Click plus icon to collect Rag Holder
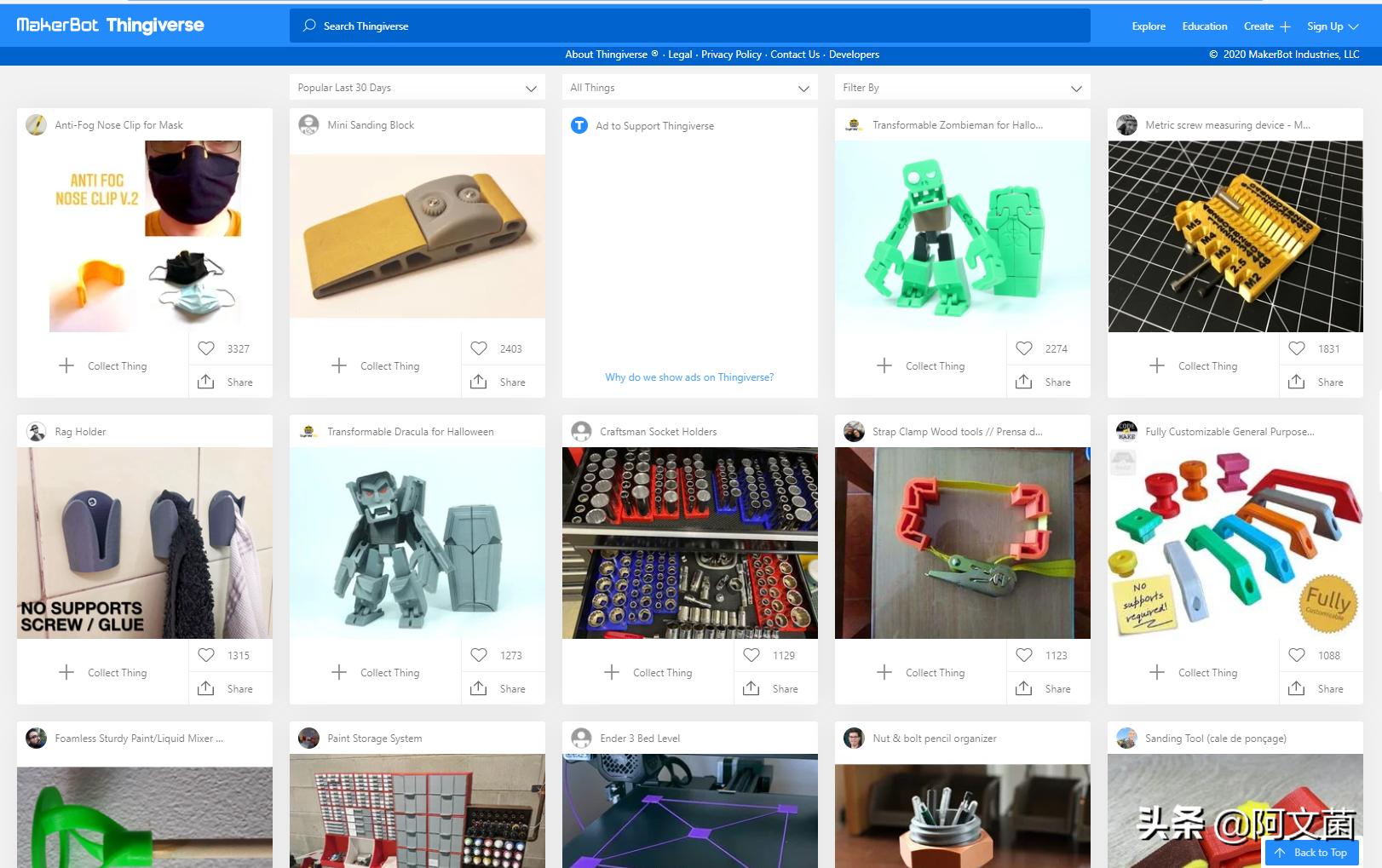 66,672
